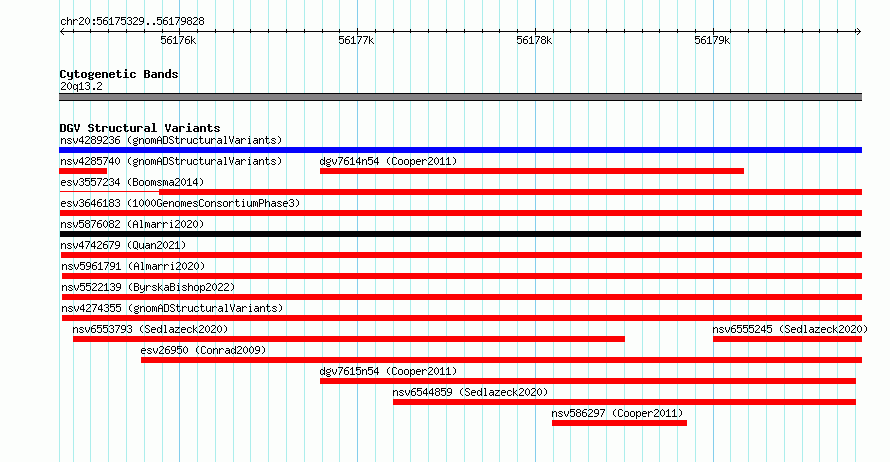Click the nsv6555245 Sedlazeck2020 red bar
Screen dimensions: 890x462
[x=787, y=339]
